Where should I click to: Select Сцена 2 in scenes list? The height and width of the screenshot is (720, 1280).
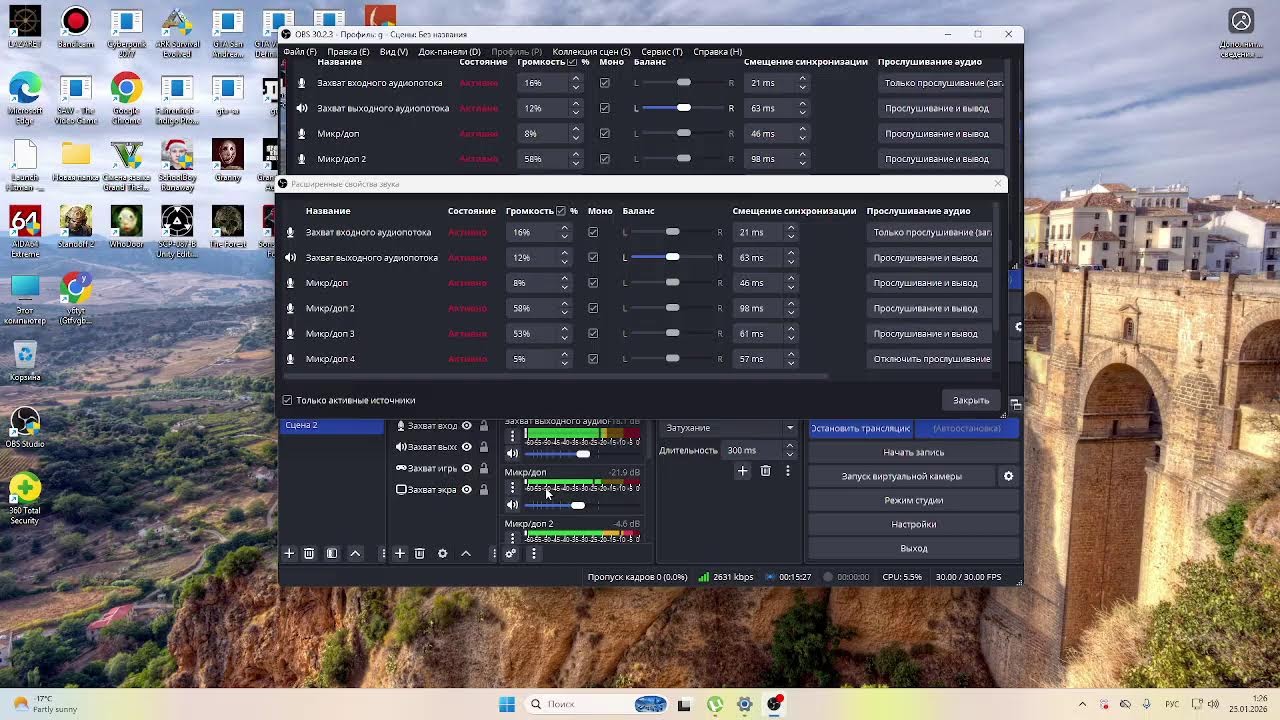point(332,426)
